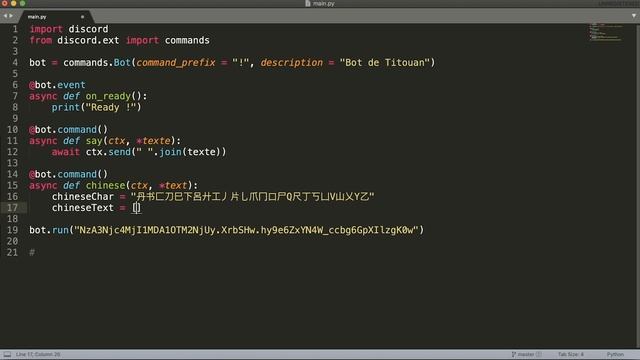Click line number 21 in the gutter
This screenshot has width=640, height=360.
point(12,252)
